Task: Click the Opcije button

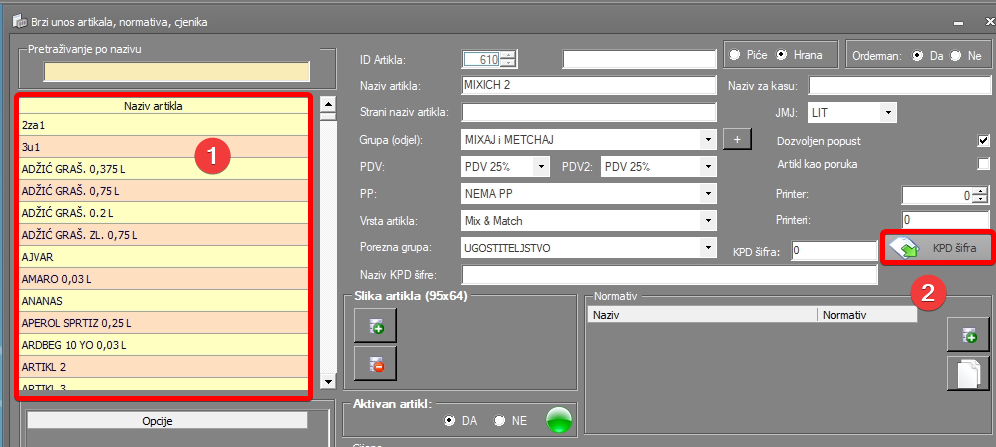Action: 166,421
